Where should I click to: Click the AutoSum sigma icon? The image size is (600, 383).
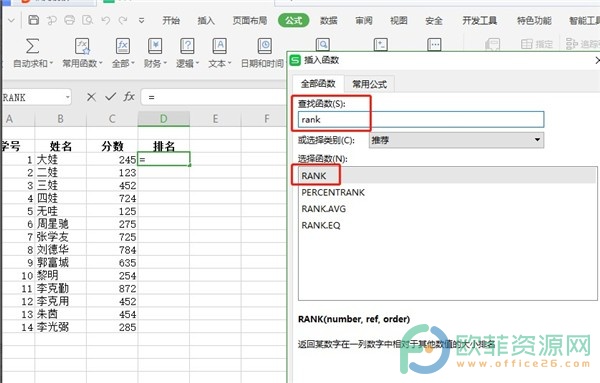[33, 46]
